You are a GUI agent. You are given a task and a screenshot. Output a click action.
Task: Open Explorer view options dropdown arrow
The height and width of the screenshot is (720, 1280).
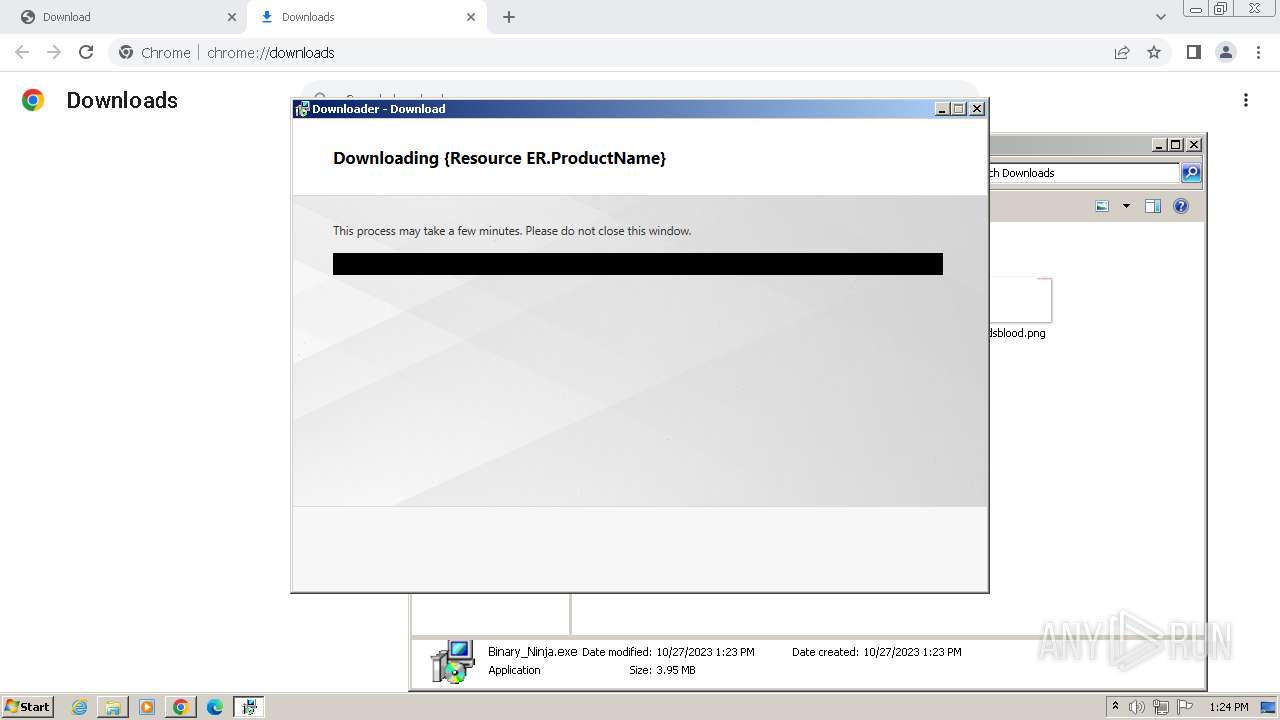click(x=1126, y=206)
